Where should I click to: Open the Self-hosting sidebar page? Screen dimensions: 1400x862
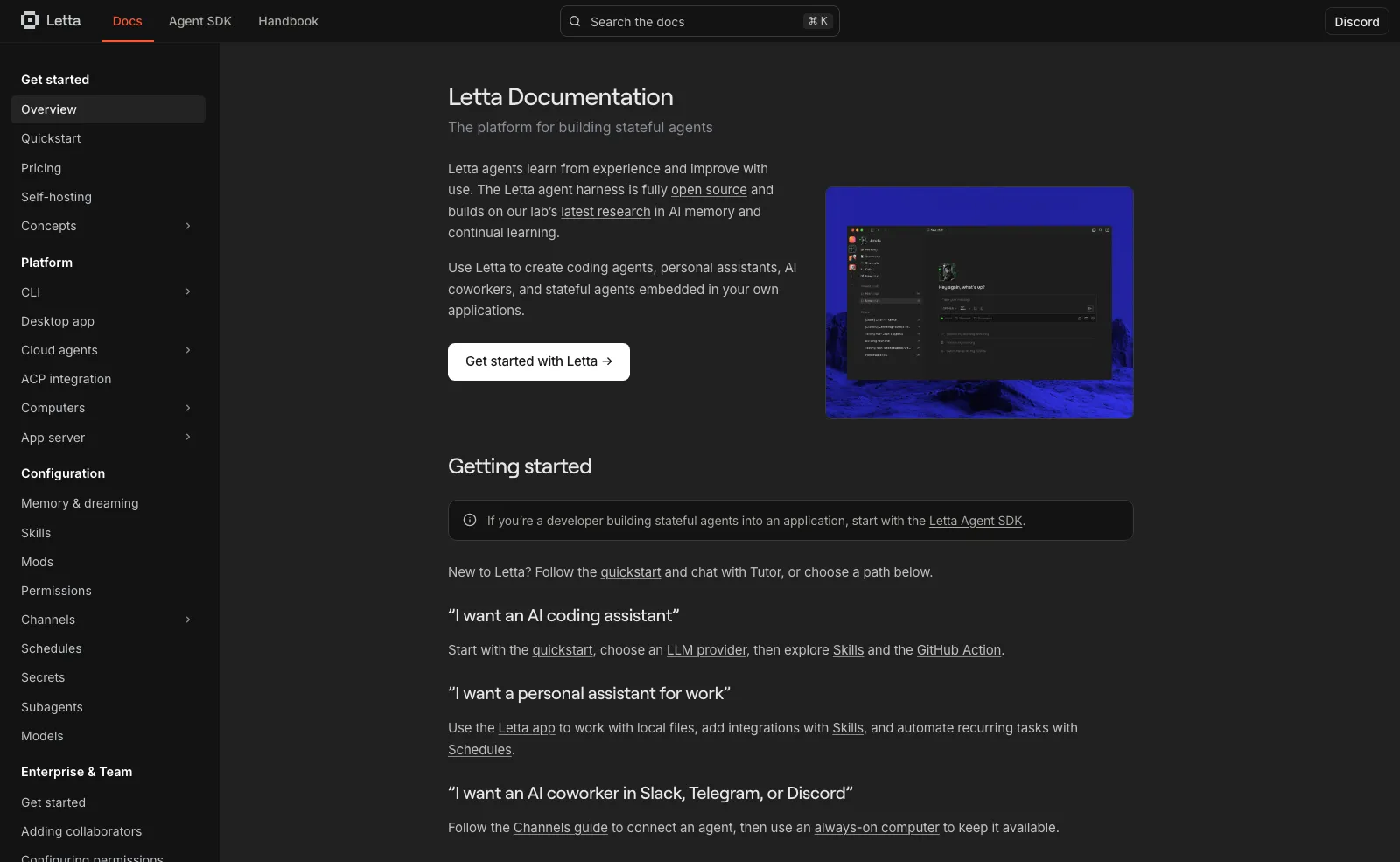56,197
